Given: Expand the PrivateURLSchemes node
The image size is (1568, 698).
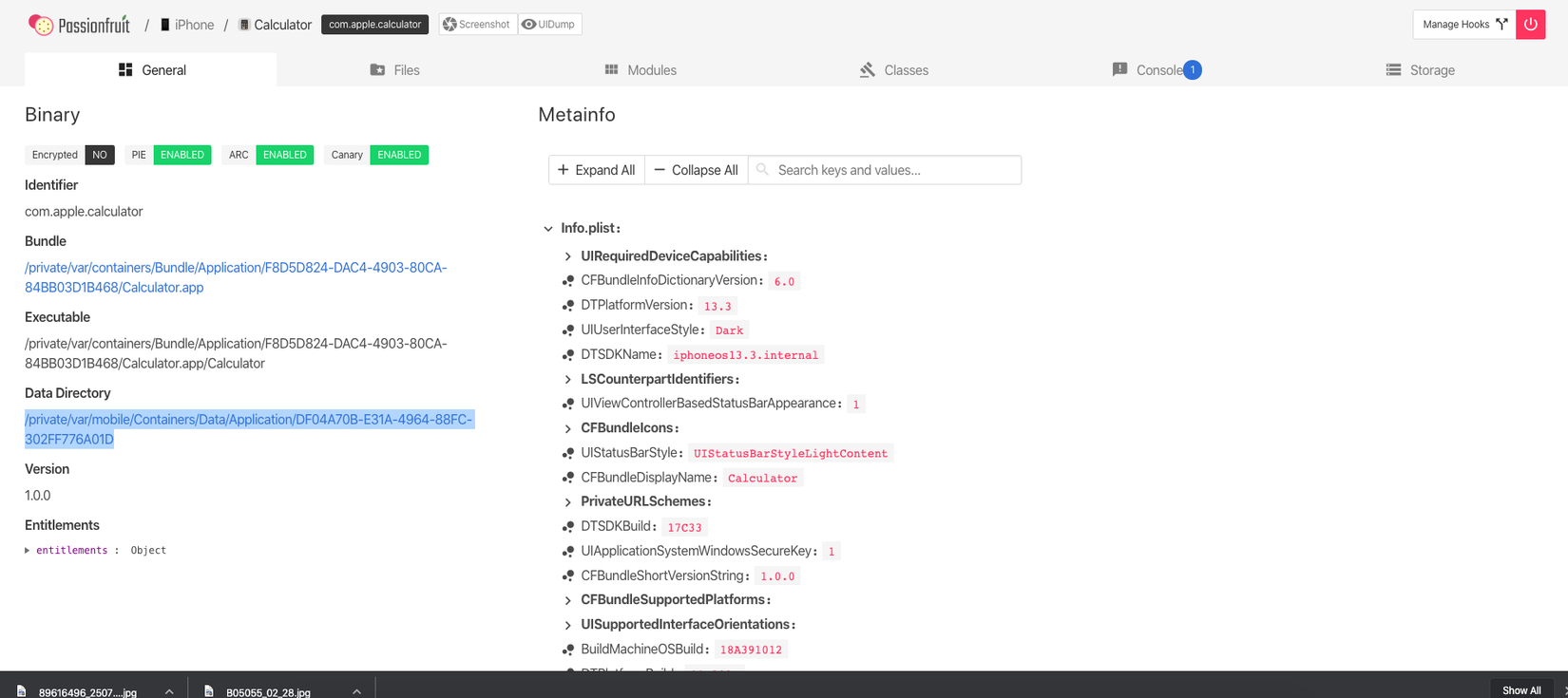Looking at the screenshot, I should [568, 502].
